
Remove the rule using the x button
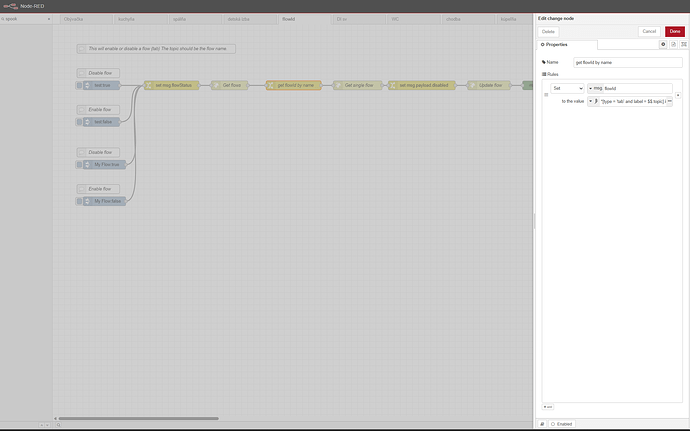coord(678,95)
